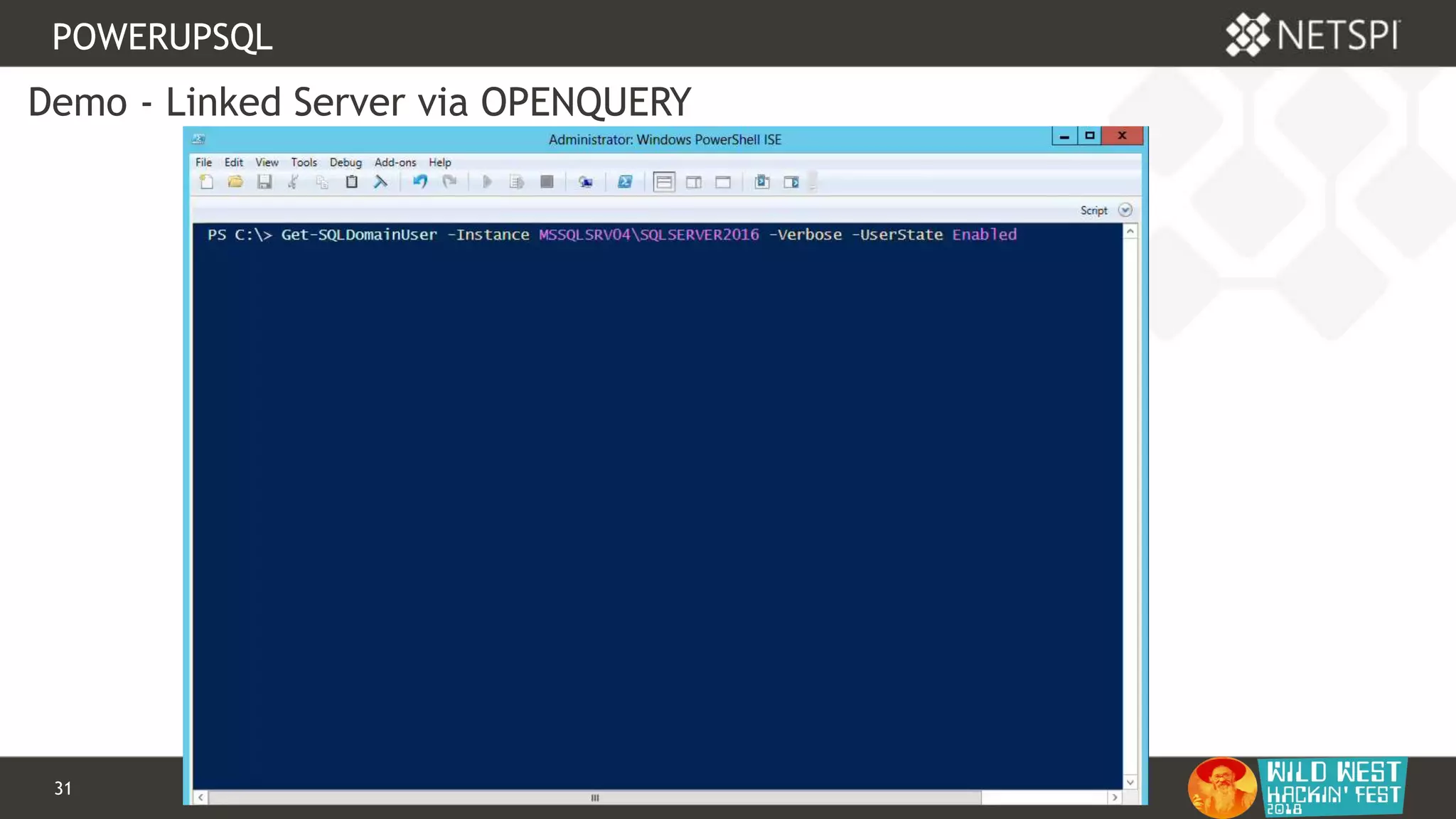Click the console scroll up arrow
The height and width of the screenshot is (819, 1456).
point(1130,232)
